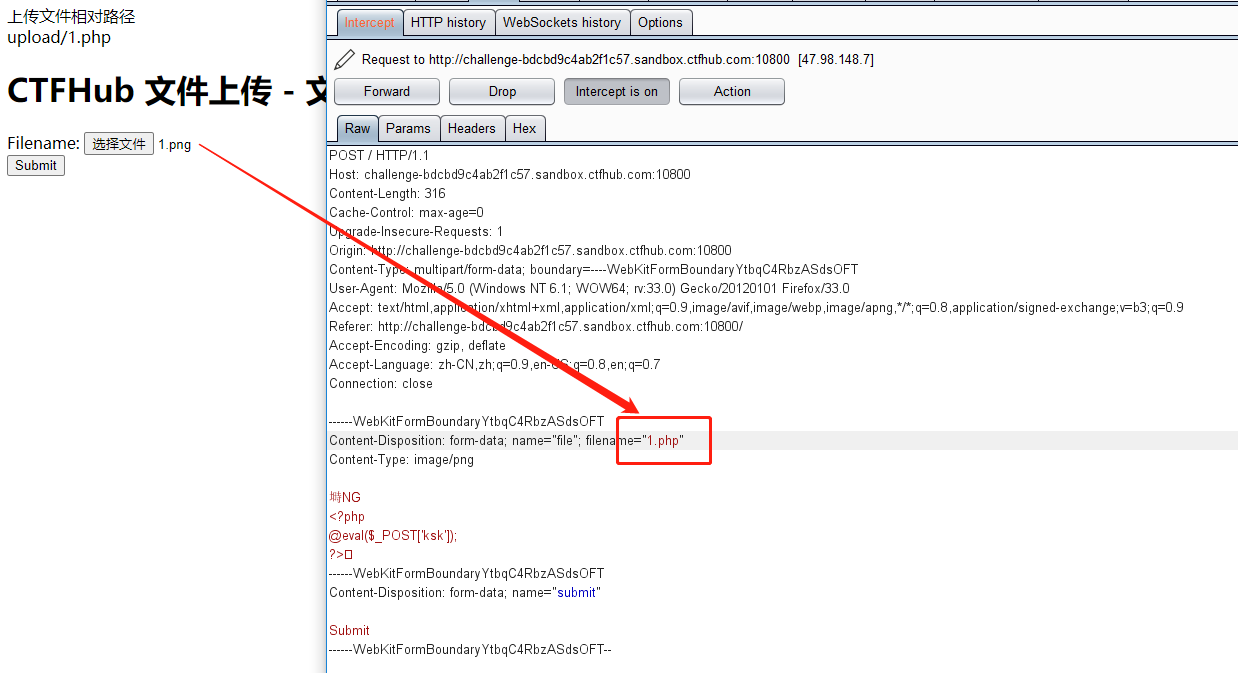Select the Params view tab
The height and width of the screenshot is (673, 1238).
coord(408,128)
